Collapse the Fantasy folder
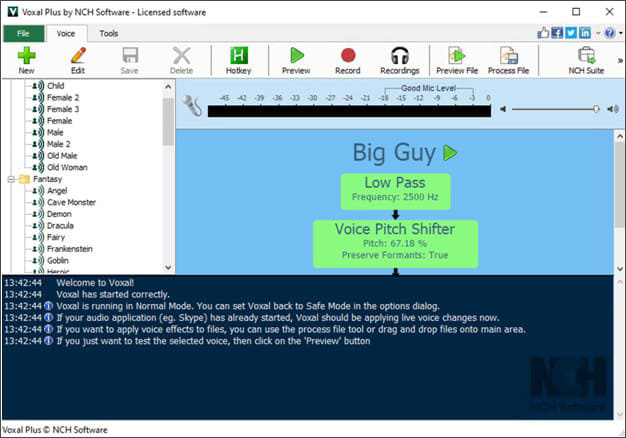Screen dimensions: 626x438 pyautogui.click(x=11, y=179)
